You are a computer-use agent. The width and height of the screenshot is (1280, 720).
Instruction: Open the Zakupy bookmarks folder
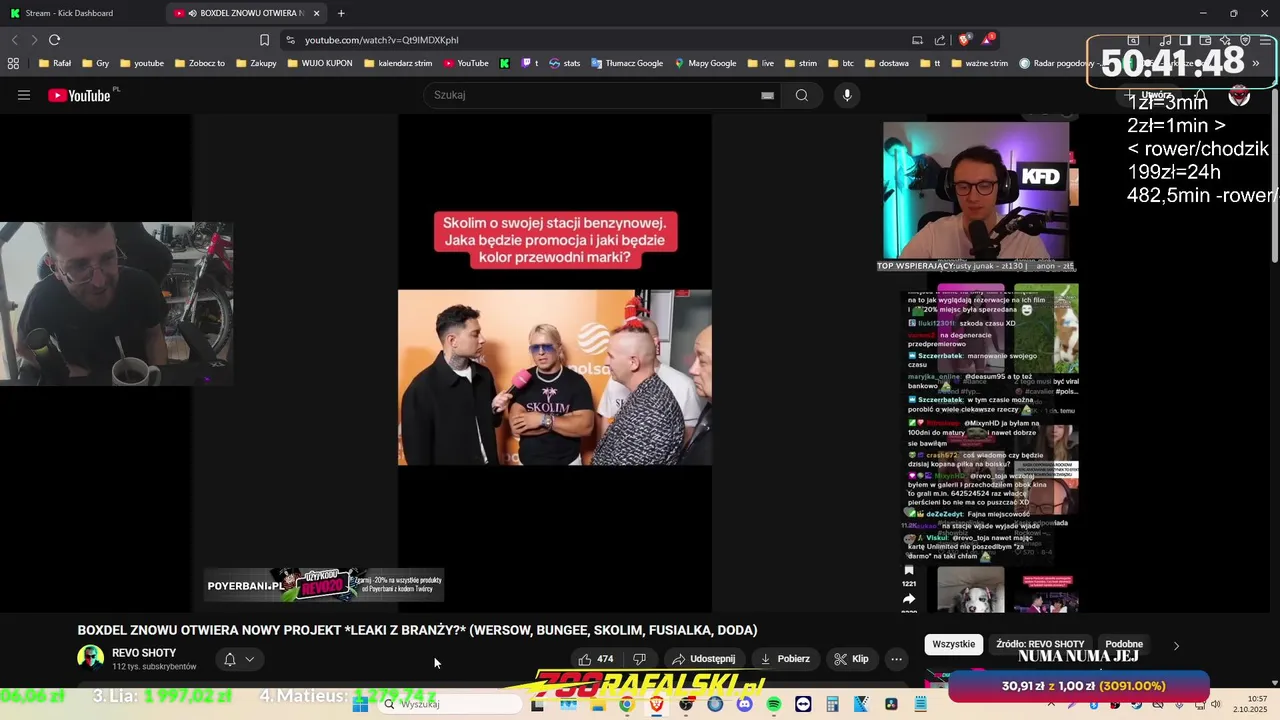click(255, 63)
